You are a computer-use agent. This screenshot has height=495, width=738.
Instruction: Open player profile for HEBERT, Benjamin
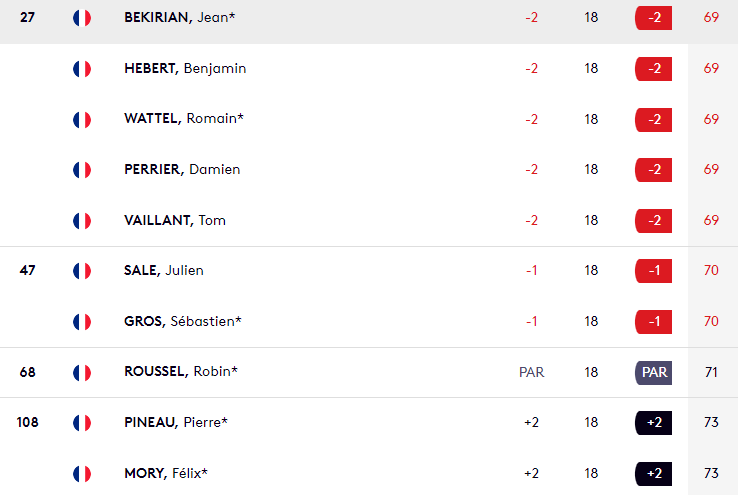[185, 68]
